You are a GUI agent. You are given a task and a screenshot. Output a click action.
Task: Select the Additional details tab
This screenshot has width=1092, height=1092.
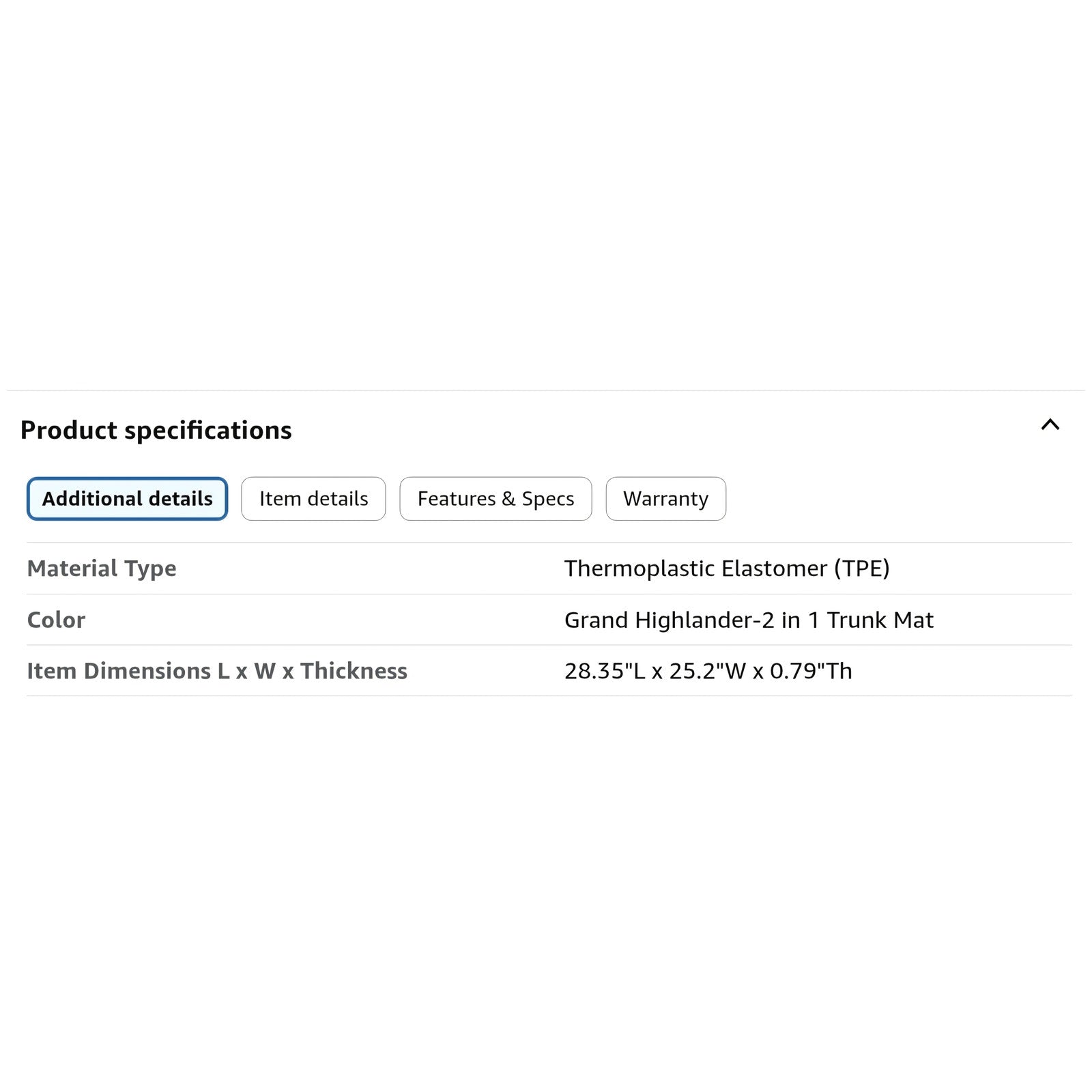pos(127,499)
